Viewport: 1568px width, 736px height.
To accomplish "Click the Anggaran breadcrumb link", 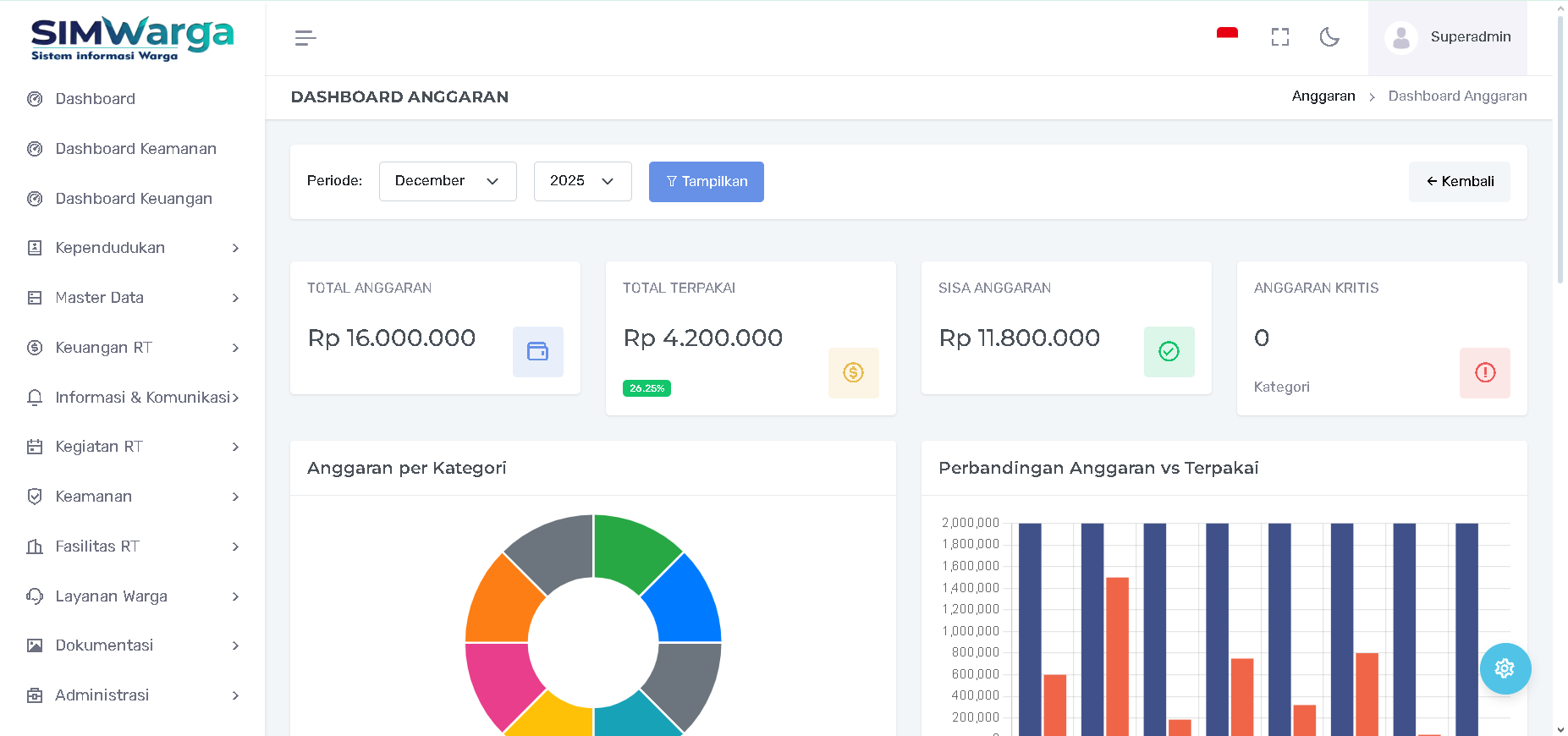I will click(1323, 96).
